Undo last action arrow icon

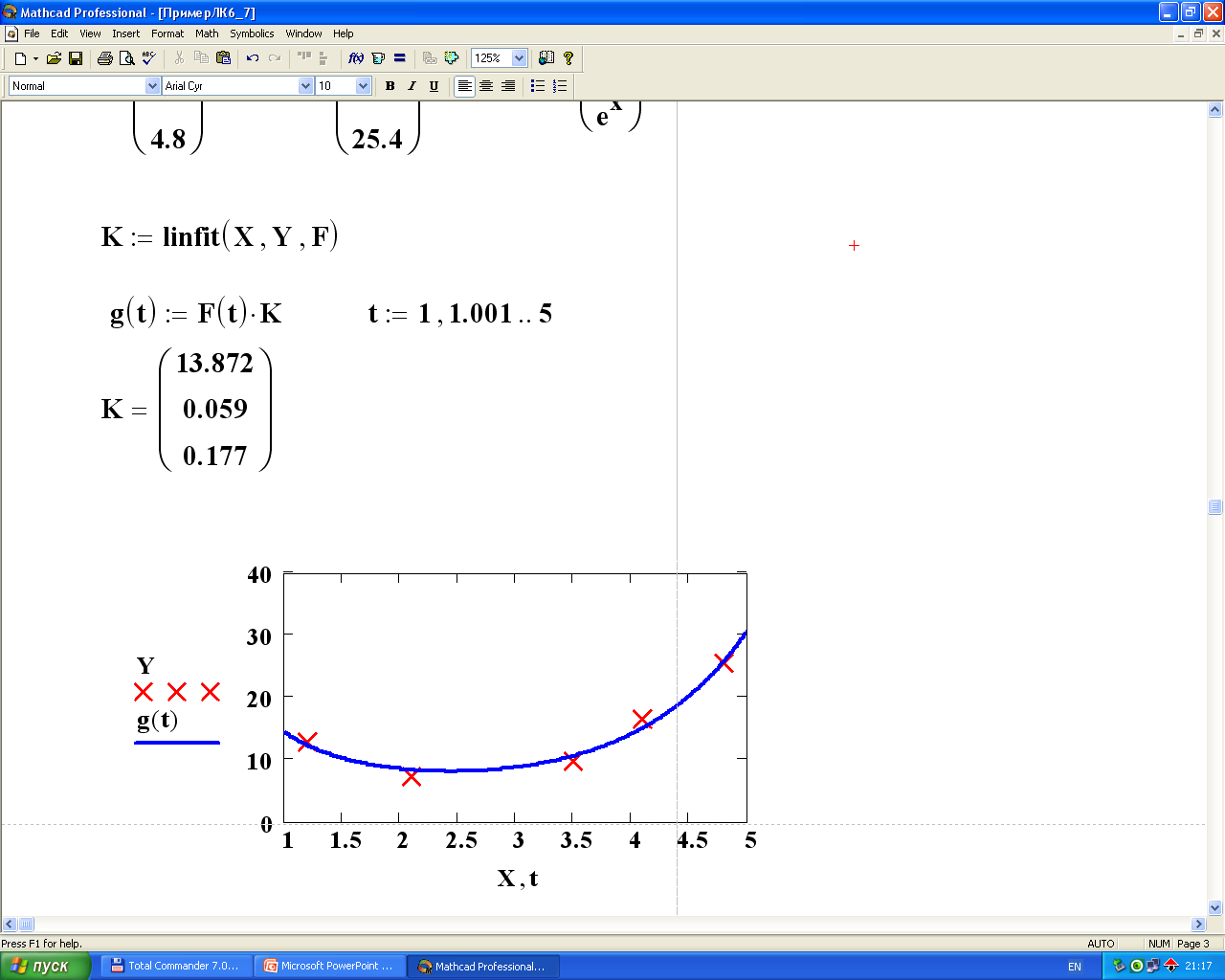(x=253, y=58)
